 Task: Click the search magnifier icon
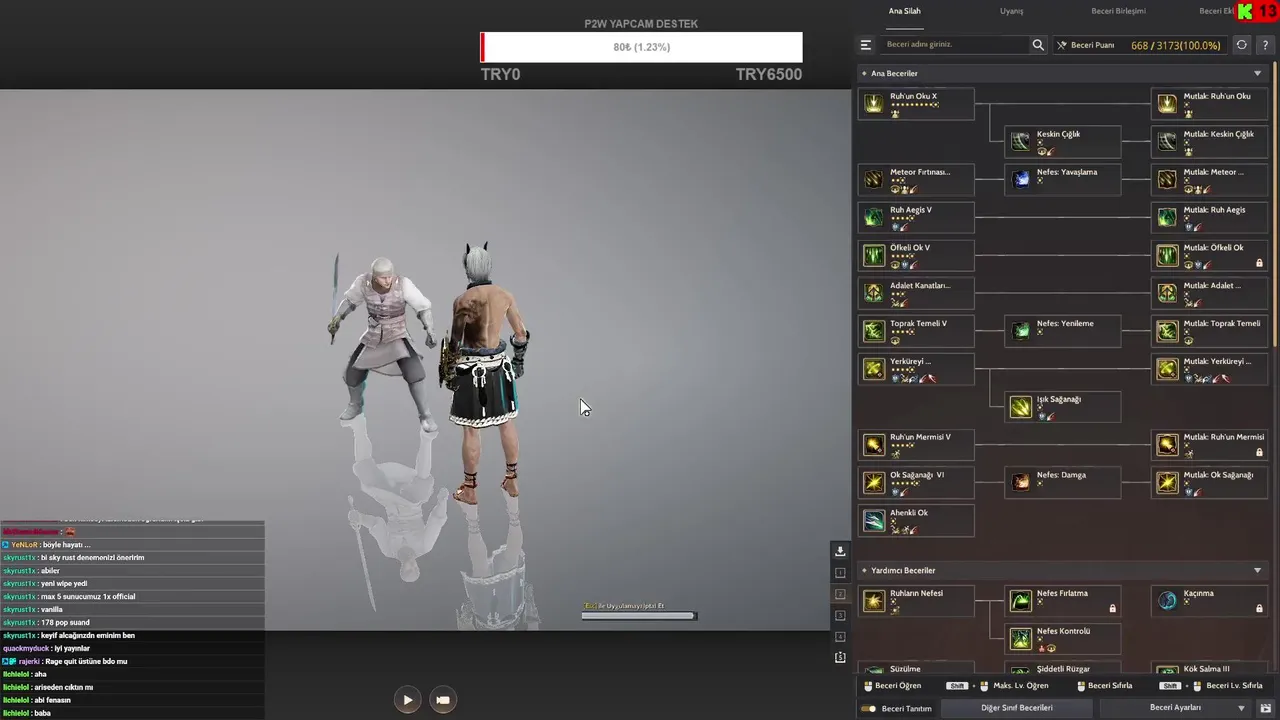tap(1038, 45)
